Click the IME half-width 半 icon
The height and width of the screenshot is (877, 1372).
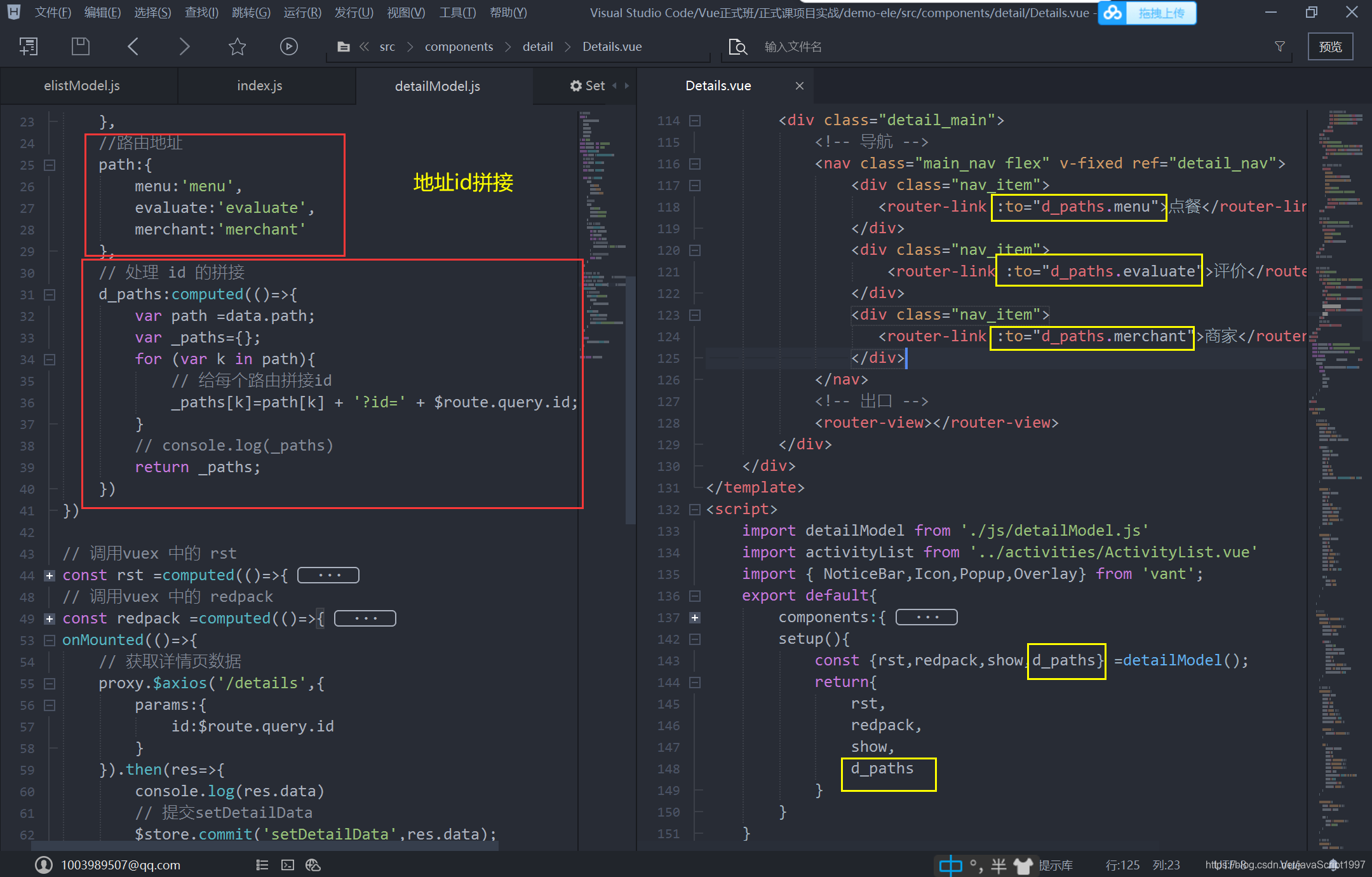click(x=999, y=865)
